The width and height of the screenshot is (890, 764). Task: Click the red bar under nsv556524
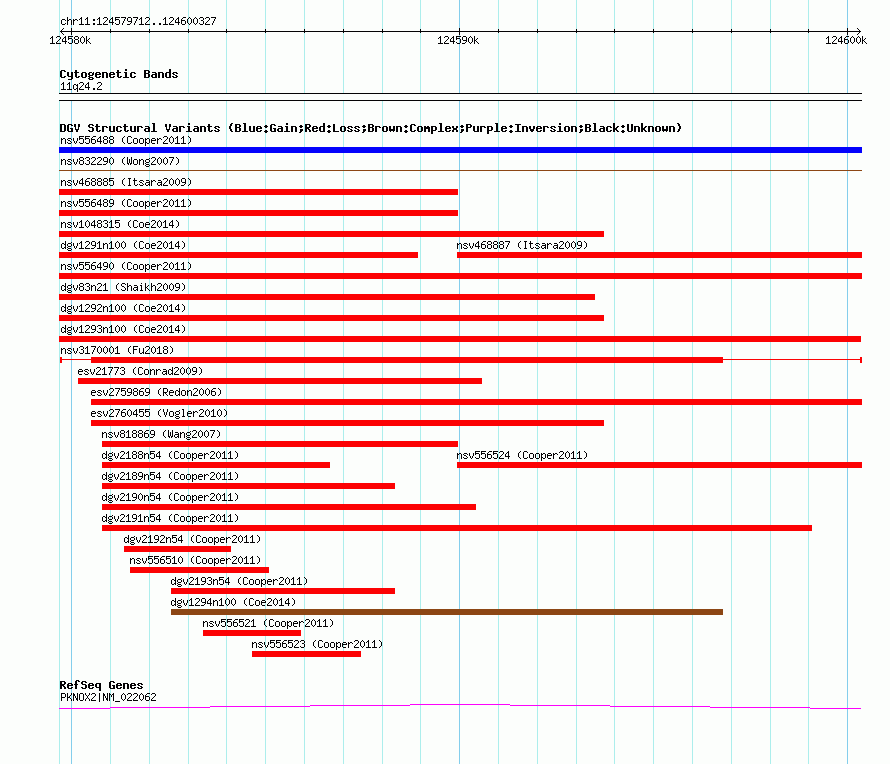(x=660, y=465)
